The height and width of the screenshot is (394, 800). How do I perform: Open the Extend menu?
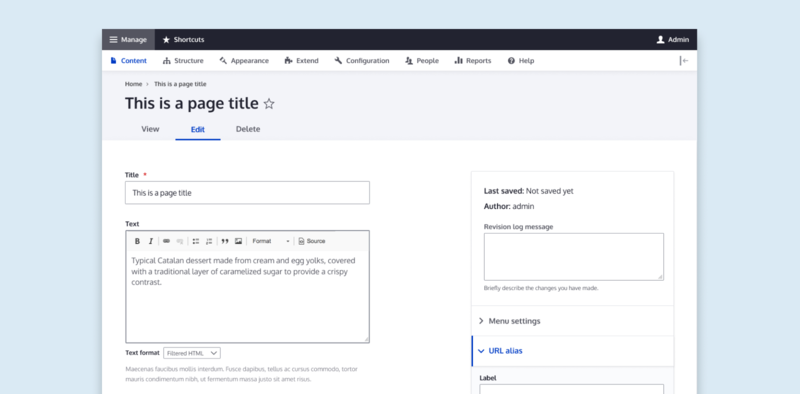pos(302,61)
